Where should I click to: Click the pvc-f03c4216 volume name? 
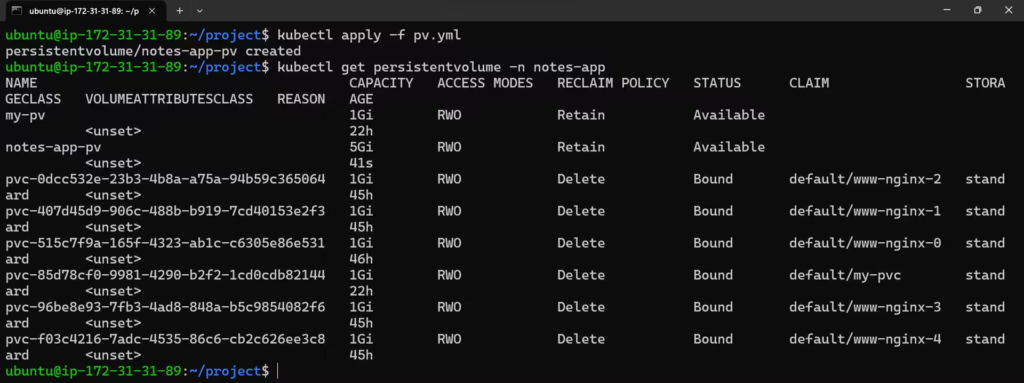(x=165, y=339)
